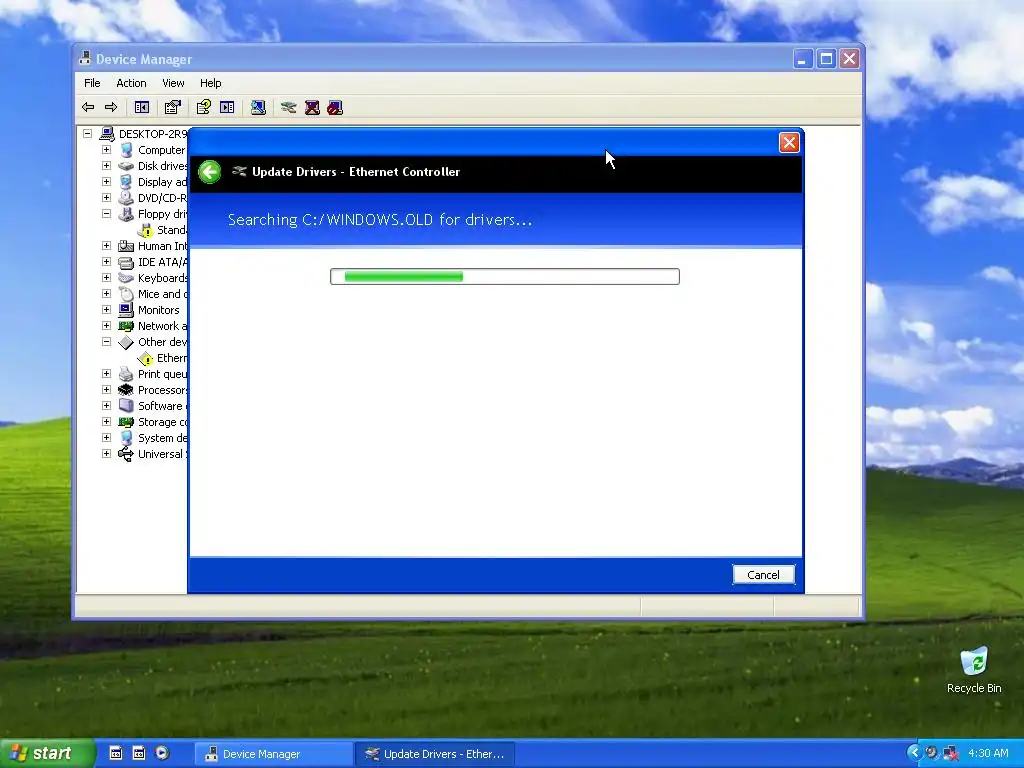Collapse the Floppy drive node
The image size is (1024, 768).
[106, 214]
